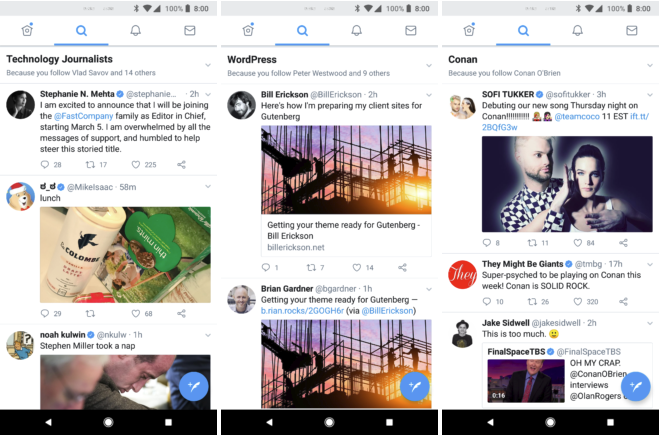The width and height of the screenshot is (659, 435).
Task: Share They Might Be Giants tweet
Action: click(x=623, y=301)
